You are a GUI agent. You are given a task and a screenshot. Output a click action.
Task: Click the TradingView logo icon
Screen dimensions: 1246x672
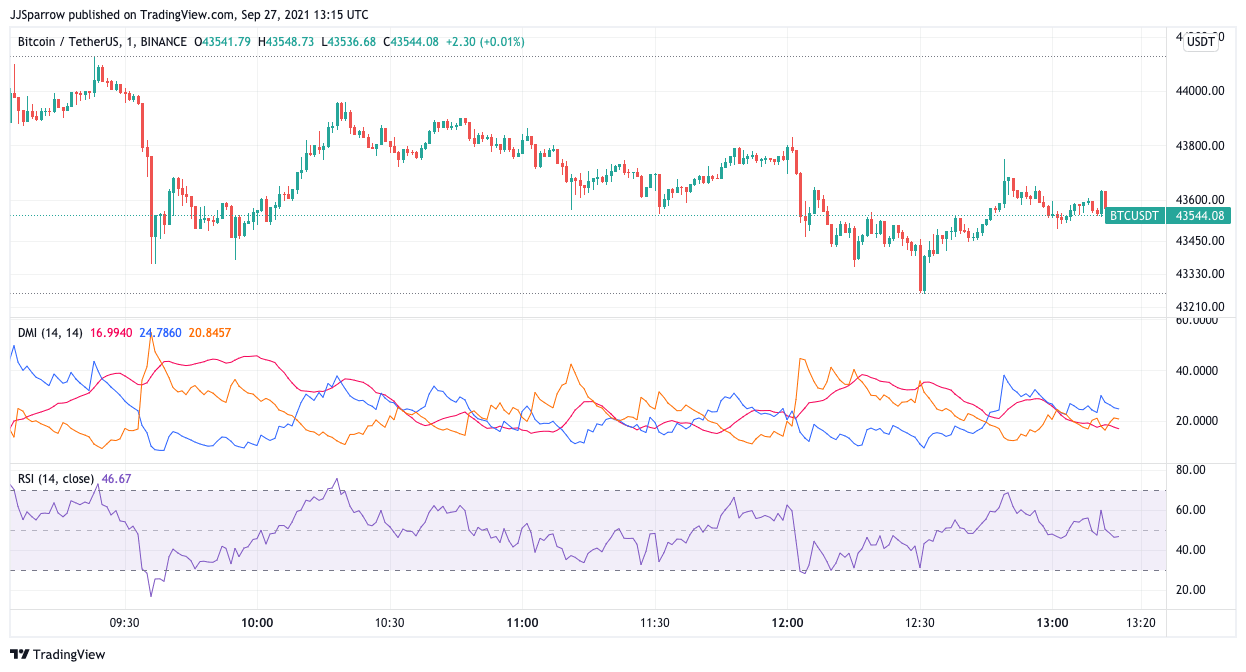tap(21, 655)
